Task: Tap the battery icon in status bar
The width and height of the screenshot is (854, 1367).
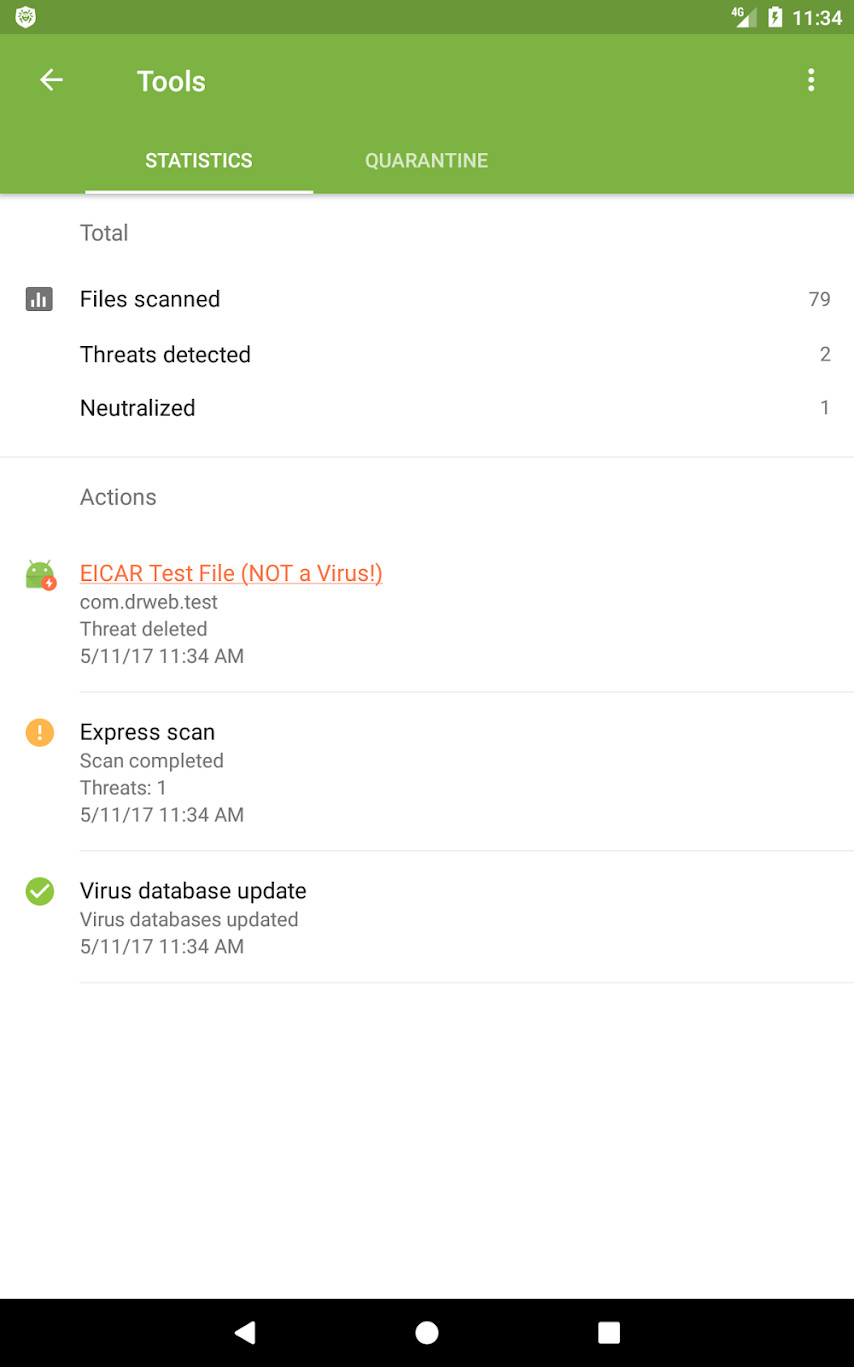Action: pos(774,17)
